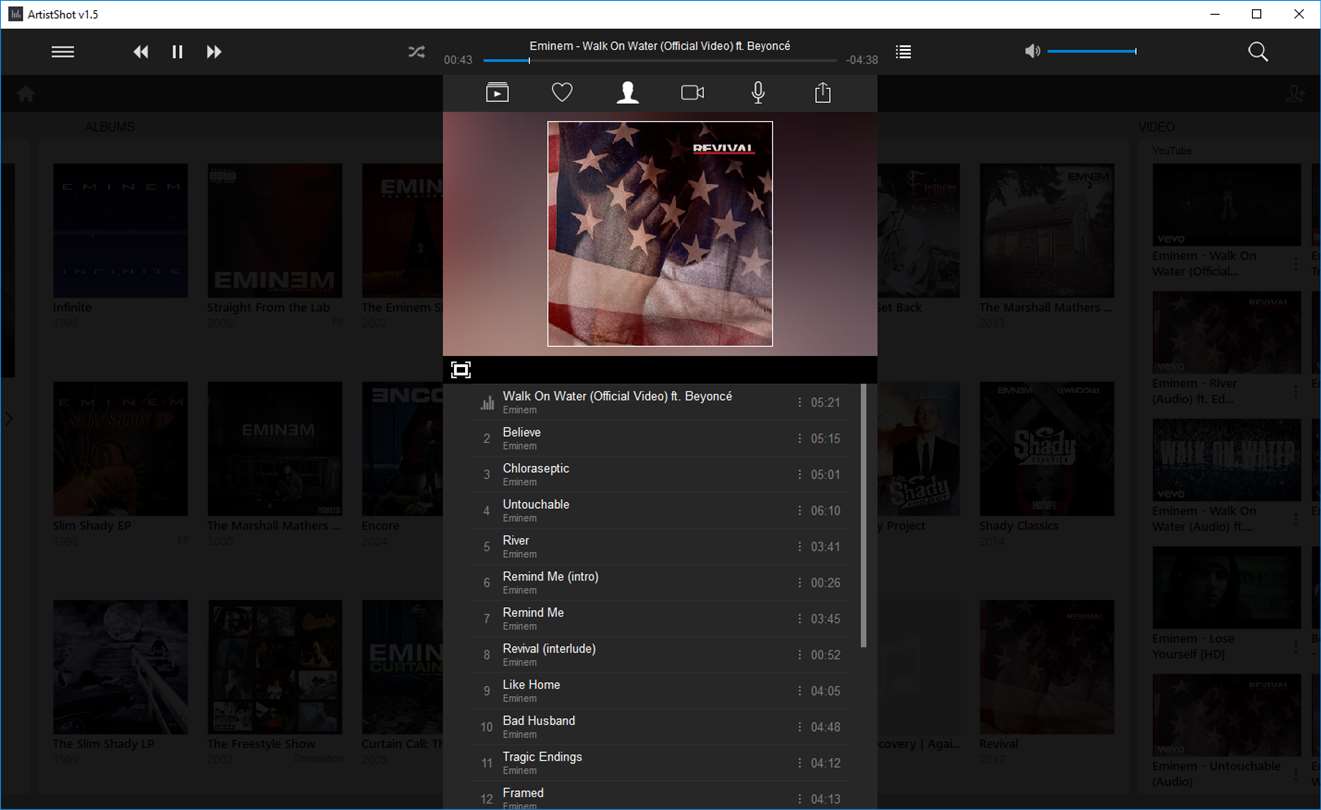The image size is (1321, 810).
Task: Open options menu for Remind Me
Action: 799,619
